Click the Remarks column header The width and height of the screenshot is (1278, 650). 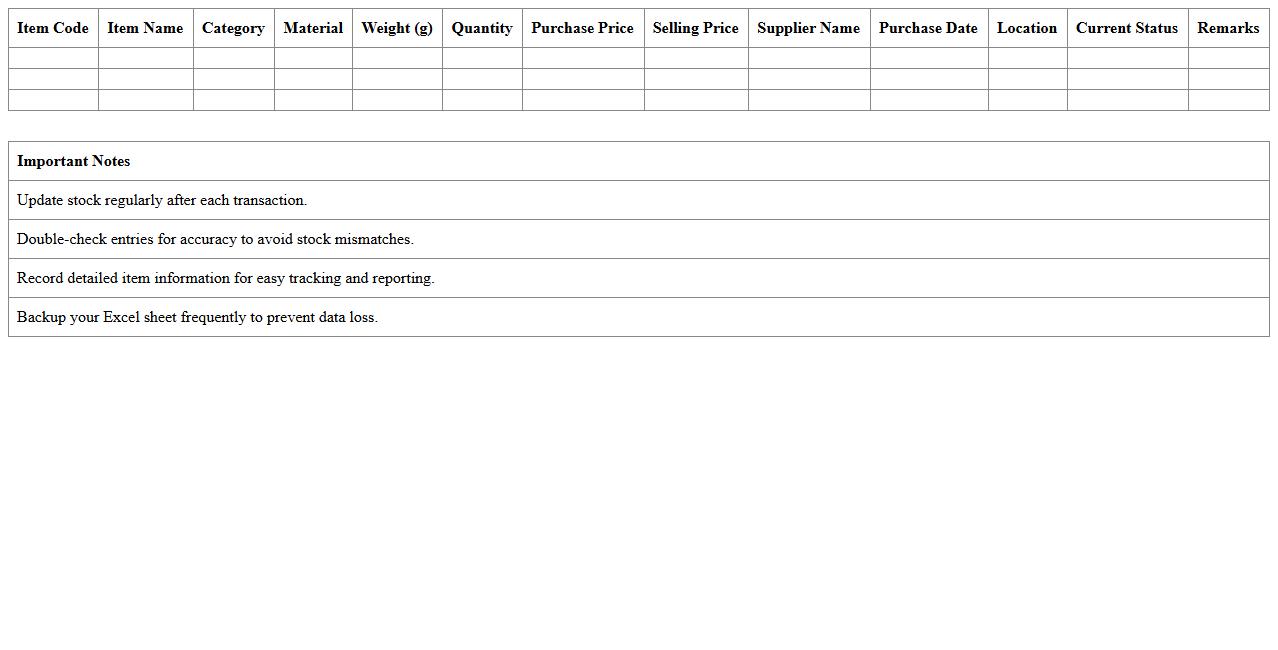pos(1228,28)
